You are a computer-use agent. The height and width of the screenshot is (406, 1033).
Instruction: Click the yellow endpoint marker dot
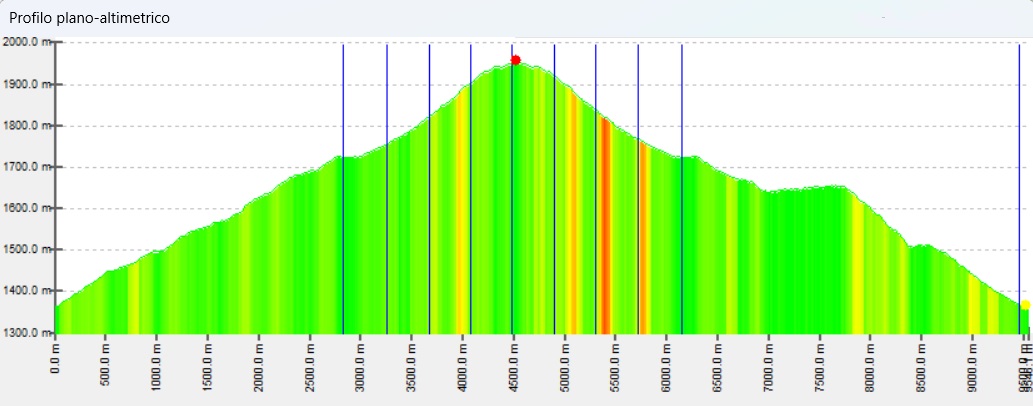pos(1025,304)
